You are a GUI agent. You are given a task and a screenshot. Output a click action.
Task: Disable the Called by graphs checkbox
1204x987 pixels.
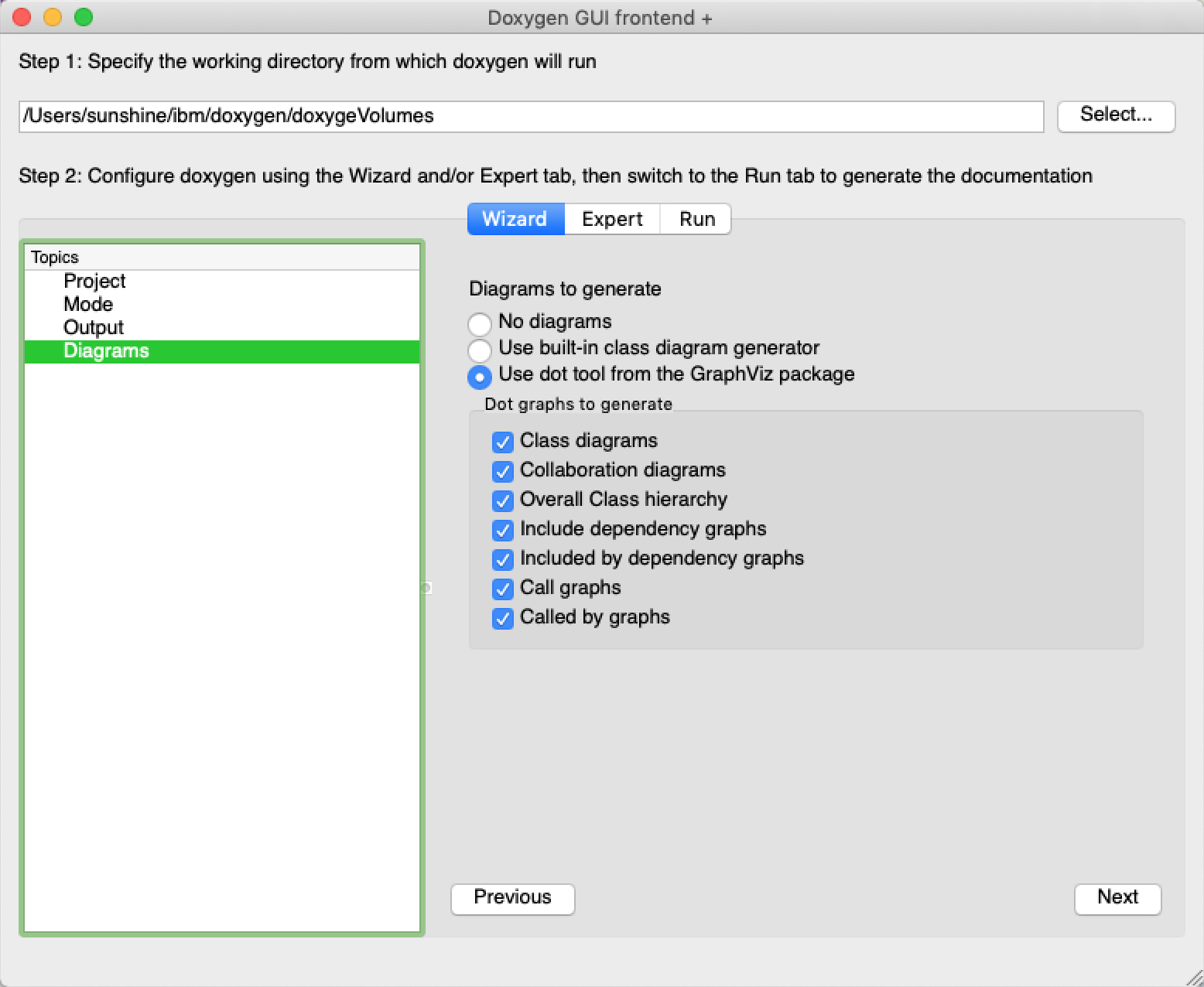point(503,618)
